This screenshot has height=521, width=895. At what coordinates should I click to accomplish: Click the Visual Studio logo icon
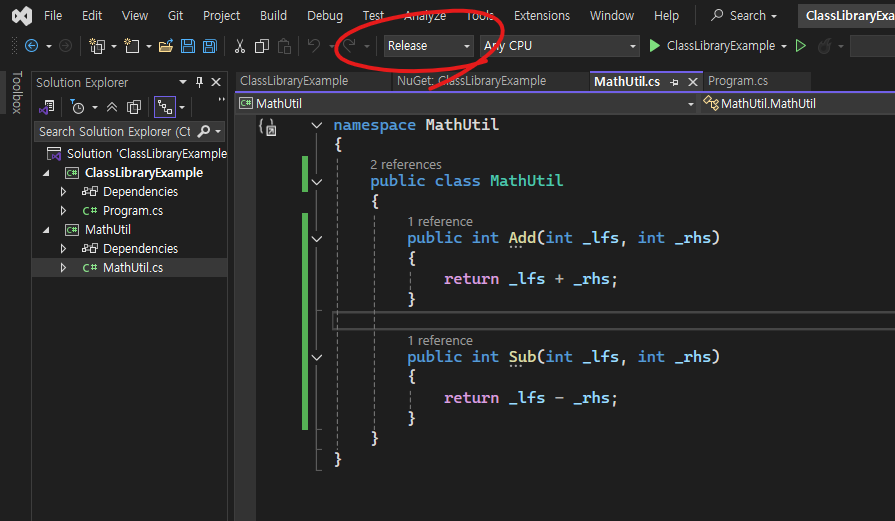[x=22, y=15]
